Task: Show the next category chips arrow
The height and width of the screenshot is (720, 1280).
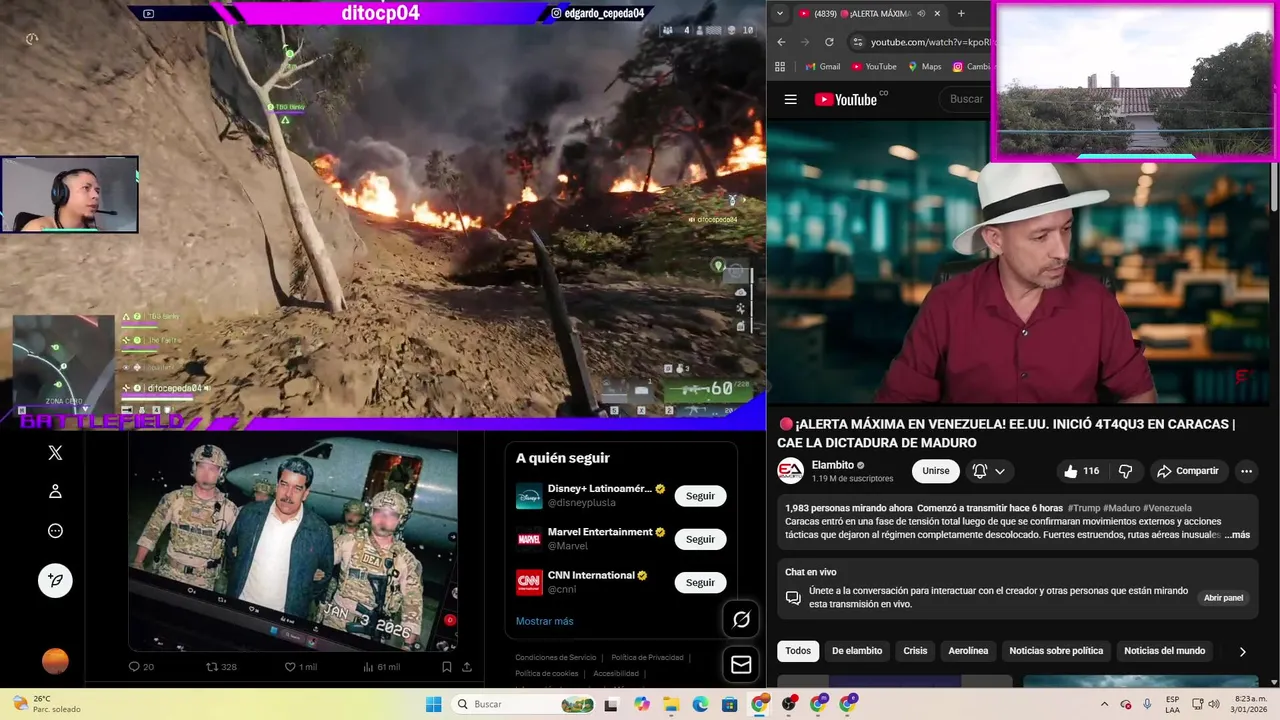Action: tap(1243, 651)
